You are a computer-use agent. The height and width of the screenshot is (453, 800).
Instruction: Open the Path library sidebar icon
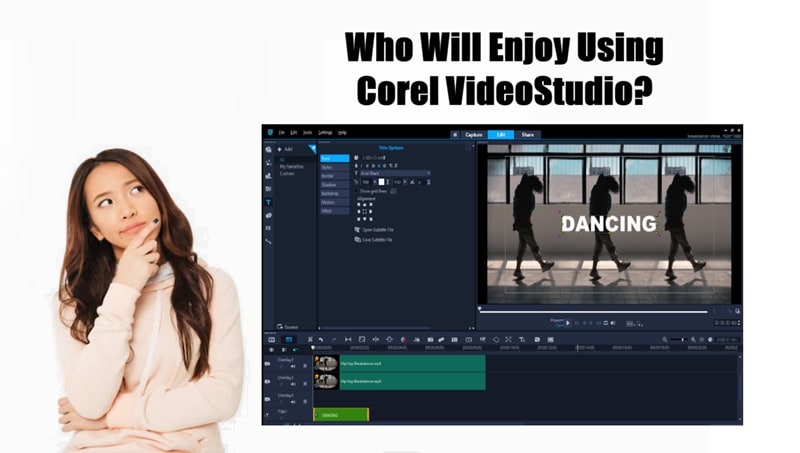268,241
